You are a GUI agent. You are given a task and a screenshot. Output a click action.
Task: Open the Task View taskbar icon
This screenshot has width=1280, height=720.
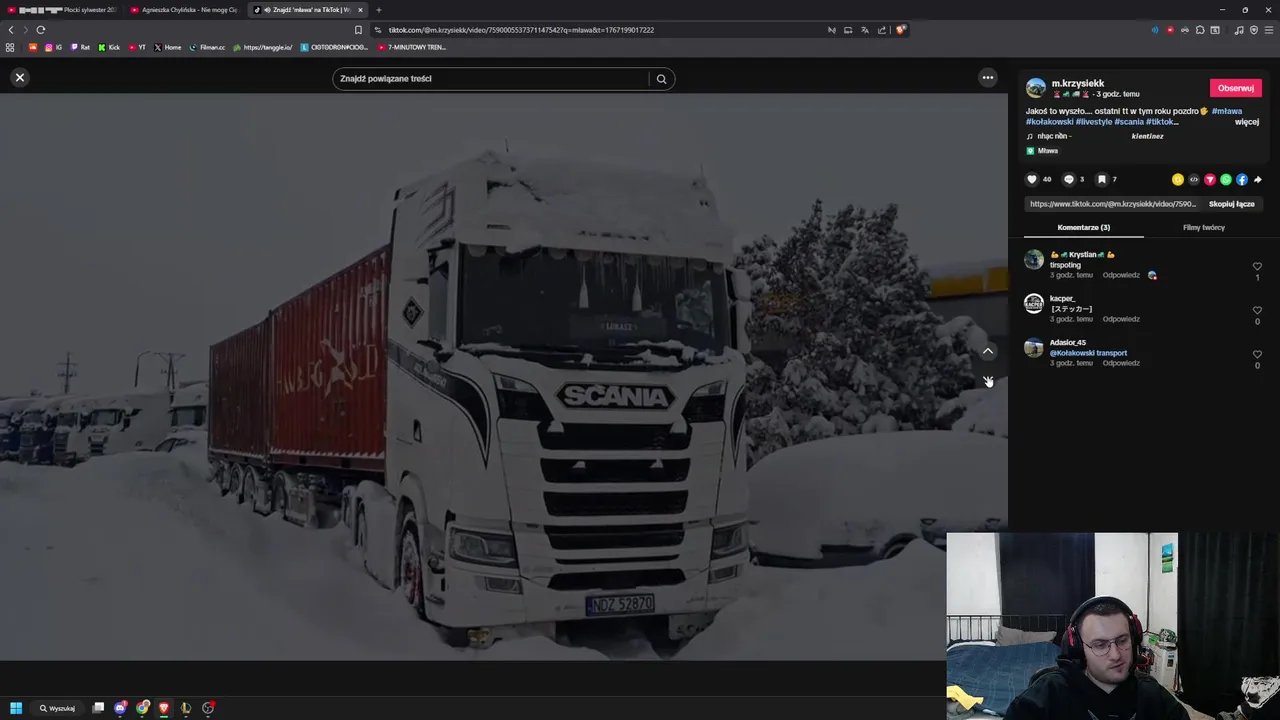[x=98, y=708]
